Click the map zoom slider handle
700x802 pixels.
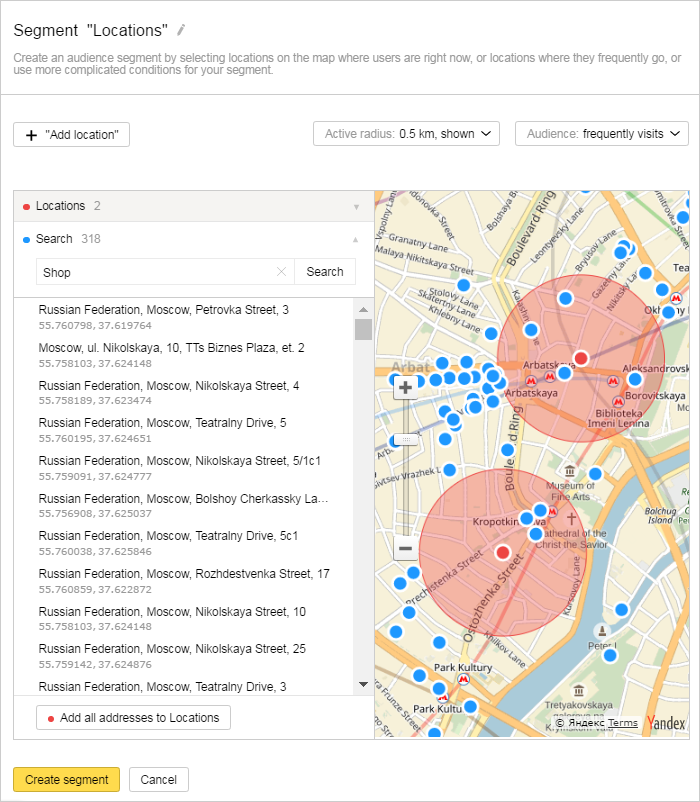tap(405, 439)
